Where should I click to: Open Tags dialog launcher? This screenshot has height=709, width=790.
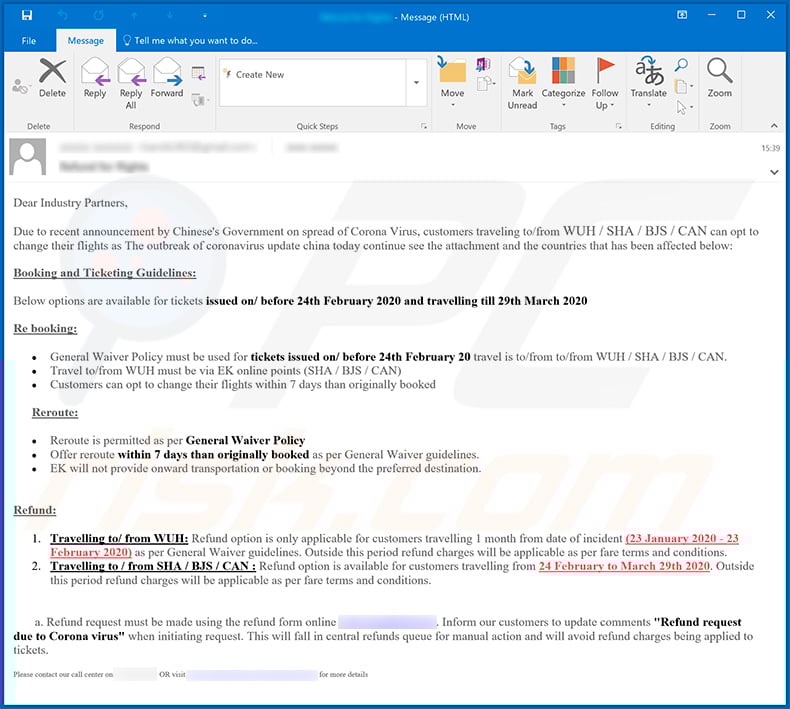coord(619,126)
